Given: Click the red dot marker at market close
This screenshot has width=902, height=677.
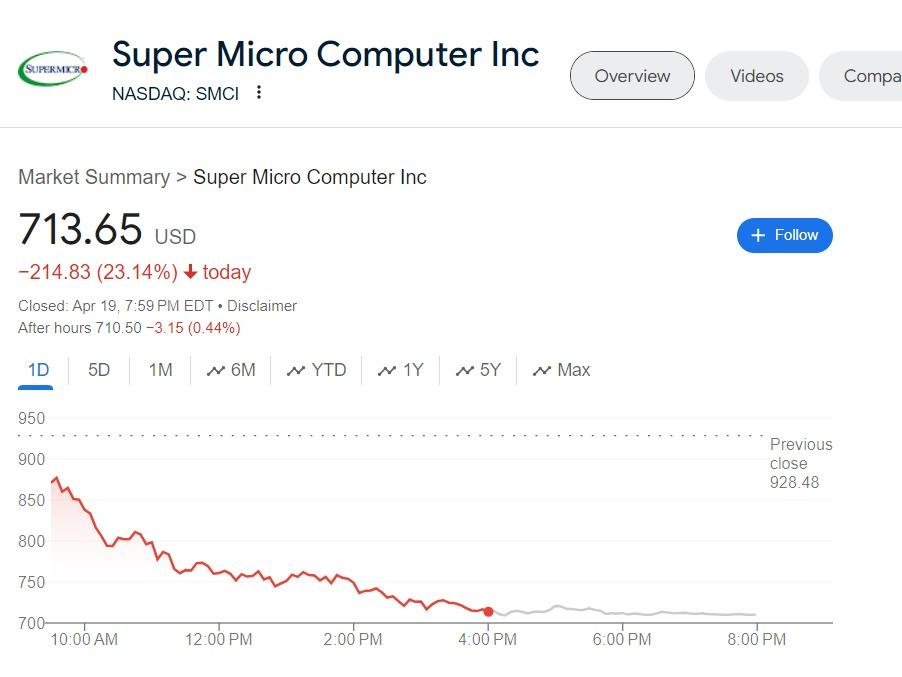Looking at the screenshot, I should pyautogui.click(x=488, y=611).
